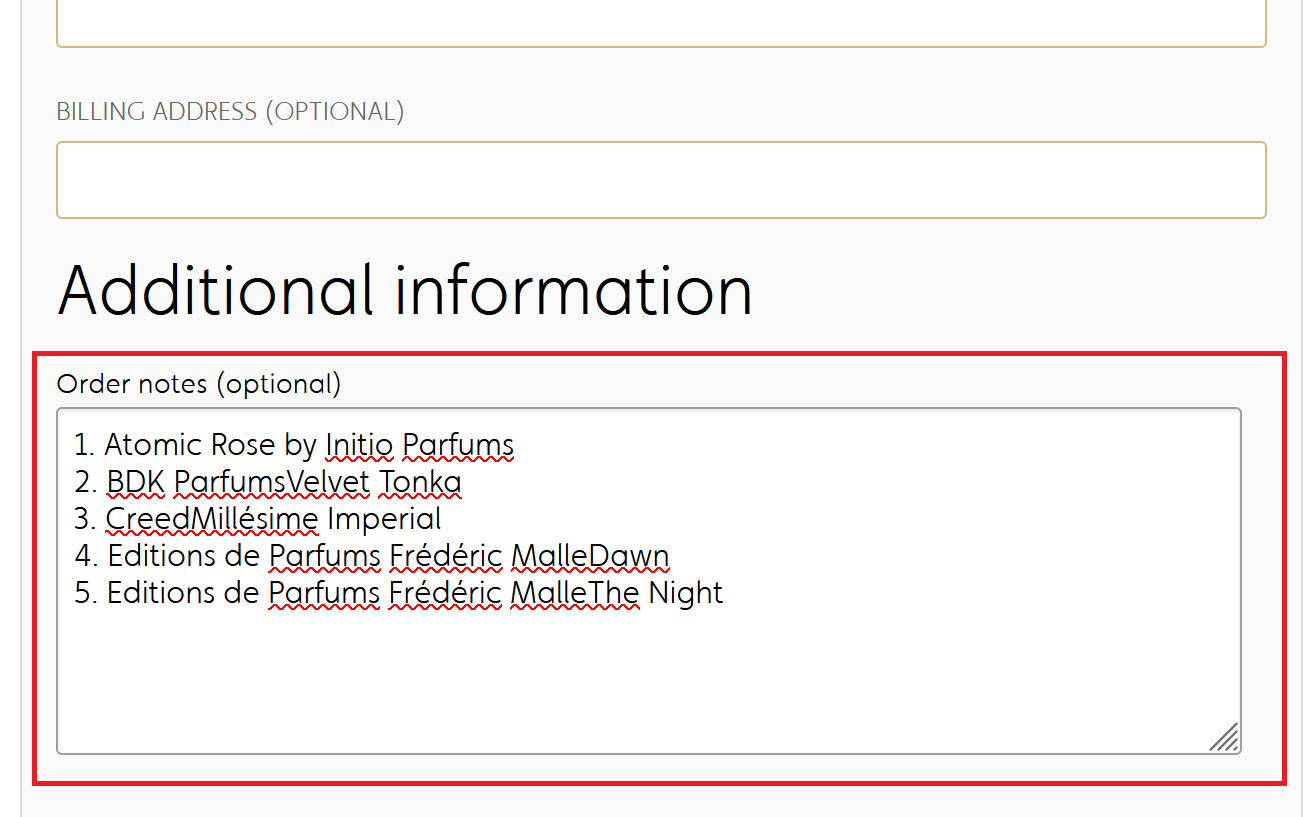Place cursor on the word 'Night'

686,593
